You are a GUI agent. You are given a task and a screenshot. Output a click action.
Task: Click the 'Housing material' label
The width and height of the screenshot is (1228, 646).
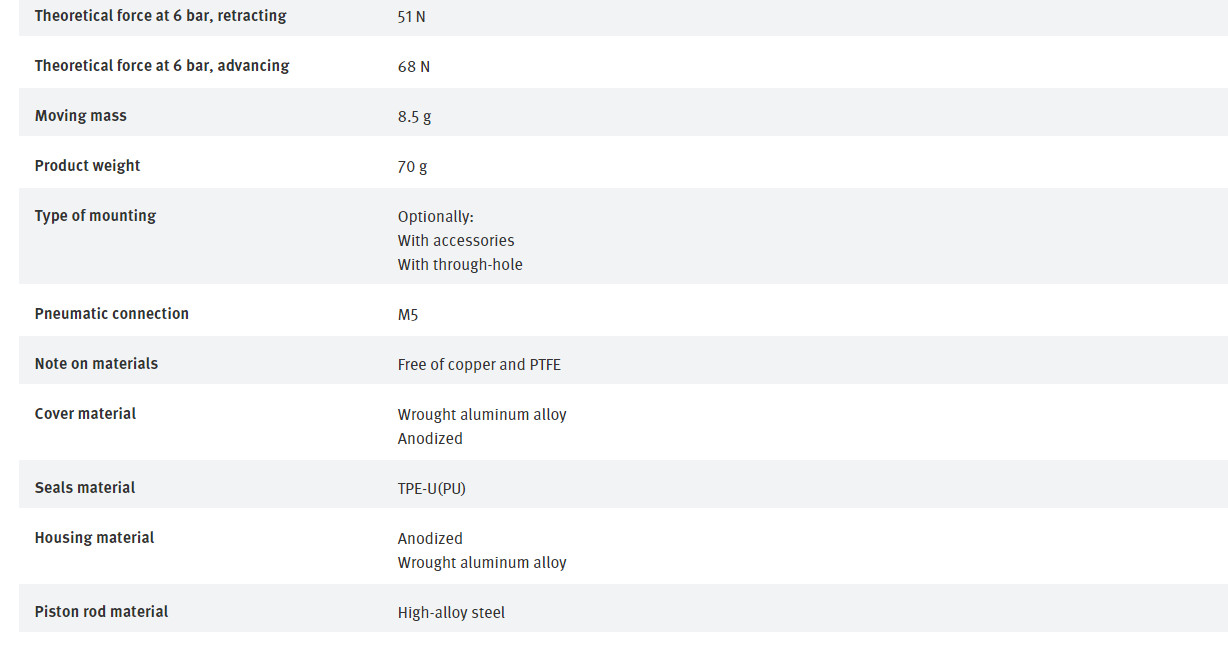[x=94, y=538]
